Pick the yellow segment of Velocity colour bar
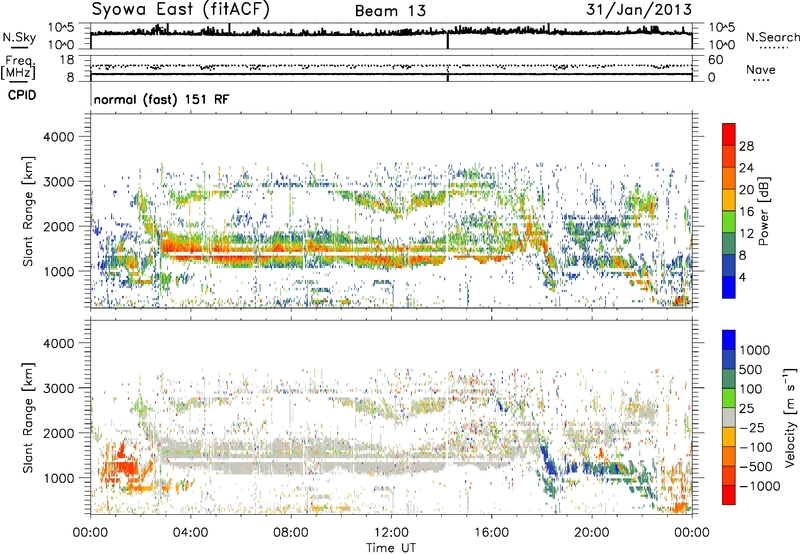The image size is (800, 554). (729, 437)
